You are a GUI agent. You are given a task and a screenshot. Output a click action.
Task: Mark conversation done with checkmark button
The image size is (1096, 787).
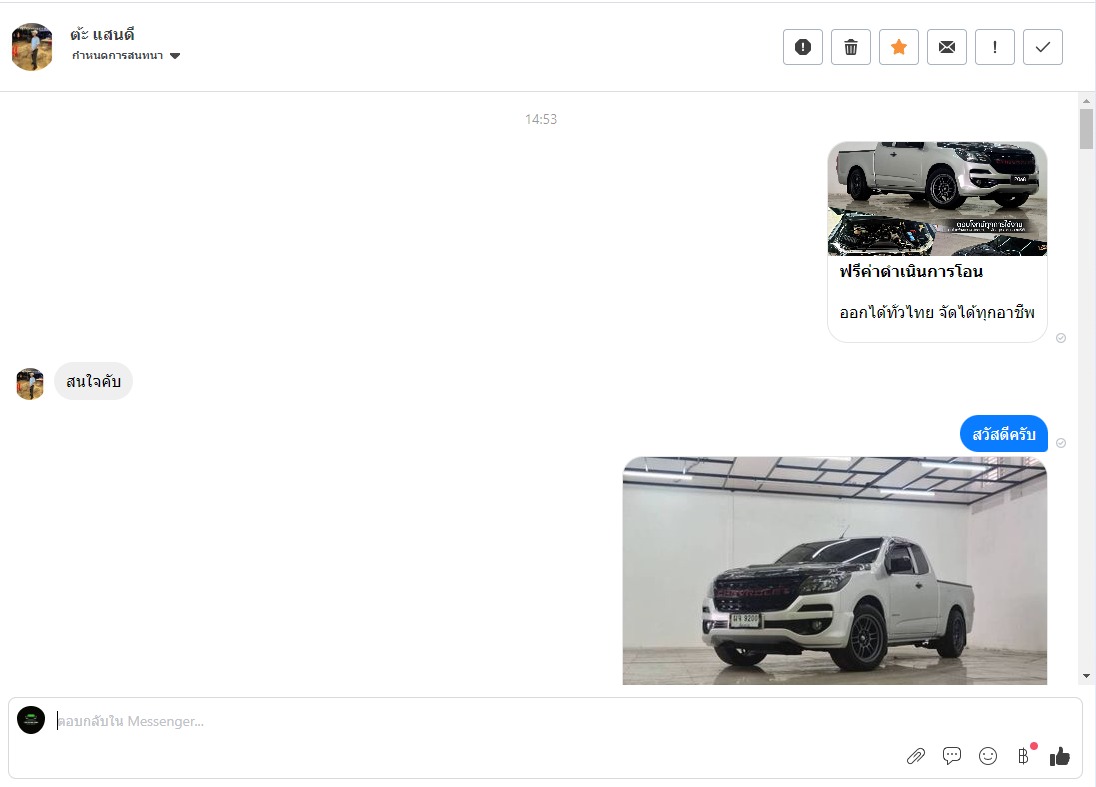pyautogui.click(x=1043, y=47)
